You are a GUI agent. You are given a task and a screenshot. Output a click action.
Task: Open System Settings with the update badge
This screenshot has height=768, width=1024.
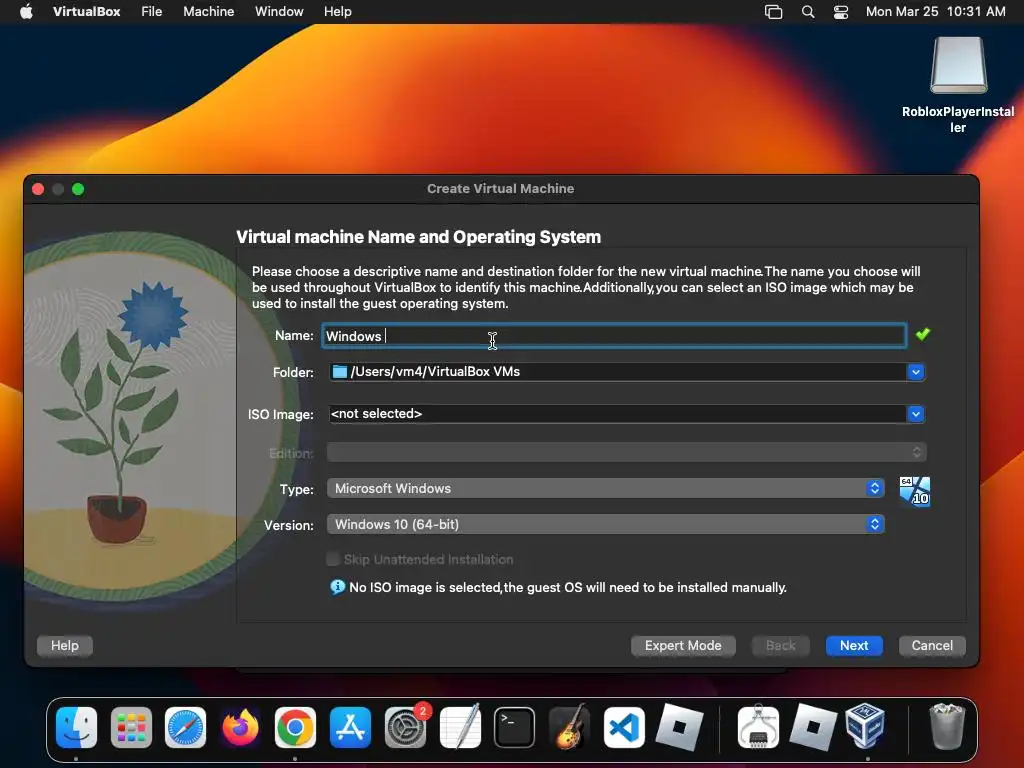pyautogui.click(x=406, y=727)
